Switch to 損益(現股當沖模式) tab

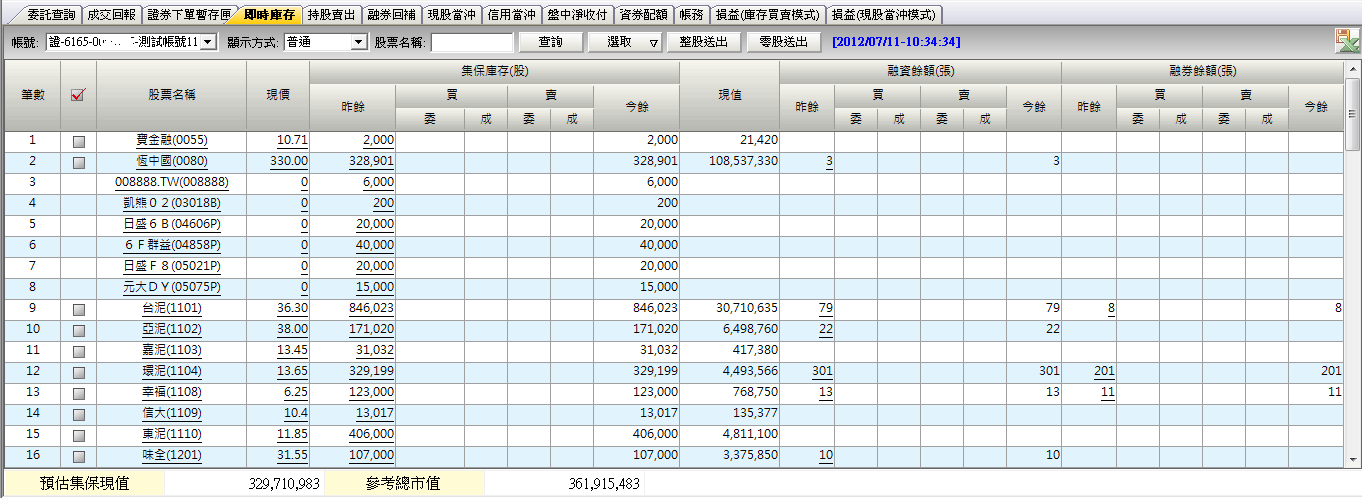[x=884, y=15]
